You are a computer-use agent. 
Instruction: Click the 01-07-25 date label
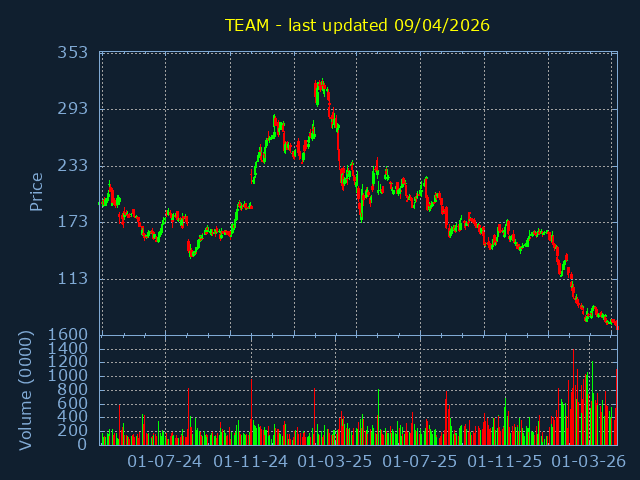coord(420,462)
